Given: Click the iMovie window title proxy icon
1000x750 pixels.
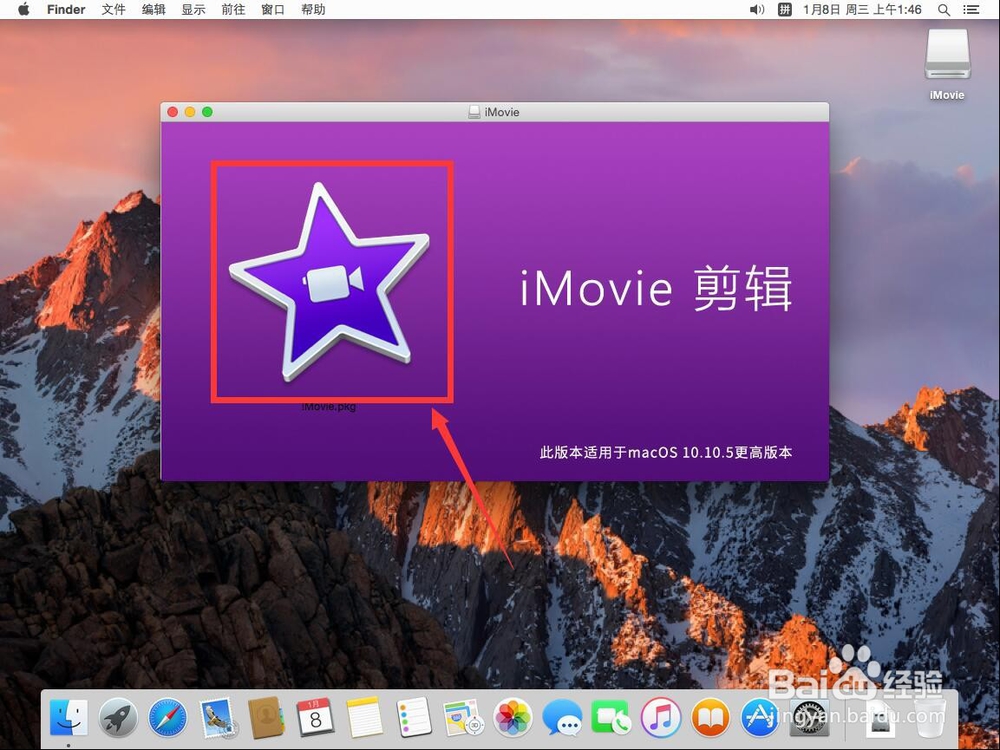Looking at the screenshot, I should click(474, 112).
